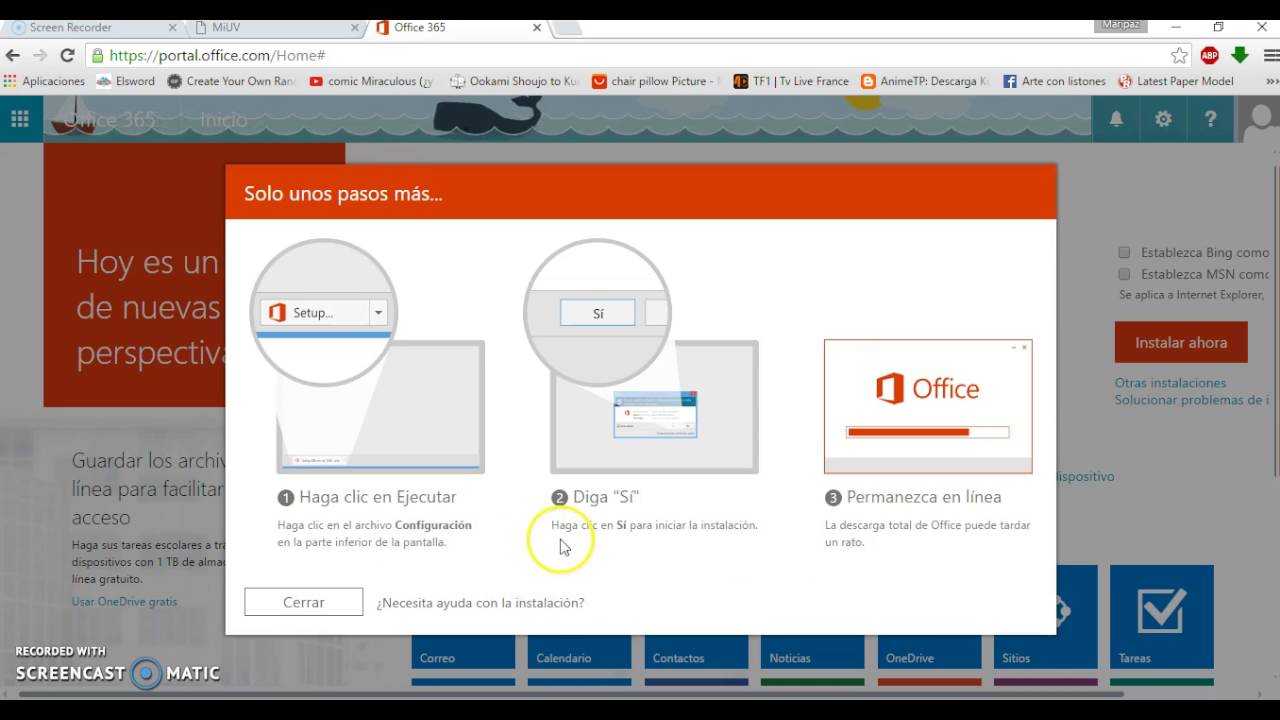Open the chair pillow Picture bookmark
This screenshot has width=1280, height=720.
pyautogui.click(x=656, y=81)
